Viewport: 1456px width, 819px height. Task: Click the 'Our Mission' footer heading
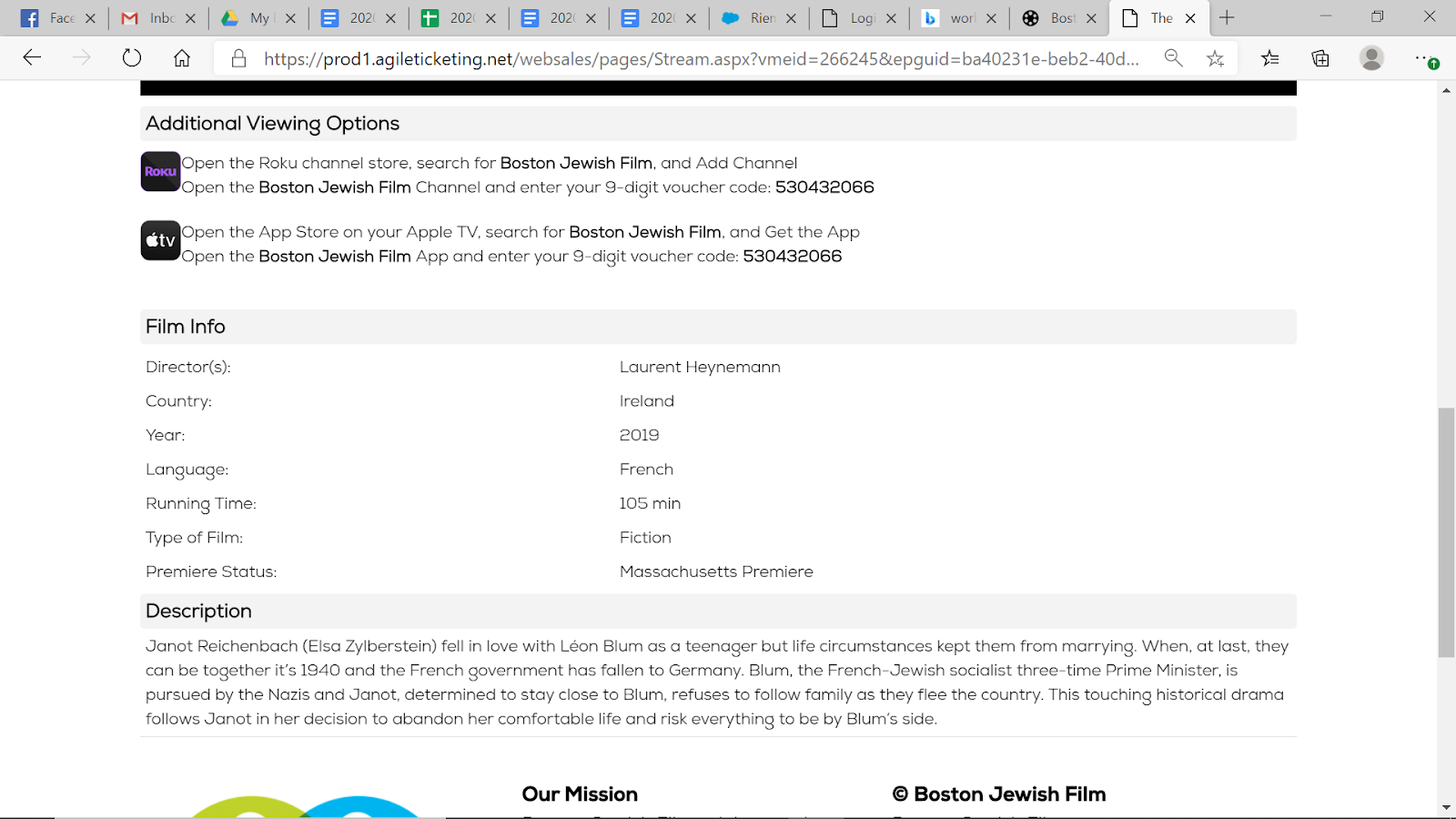[x=580, y=794]
